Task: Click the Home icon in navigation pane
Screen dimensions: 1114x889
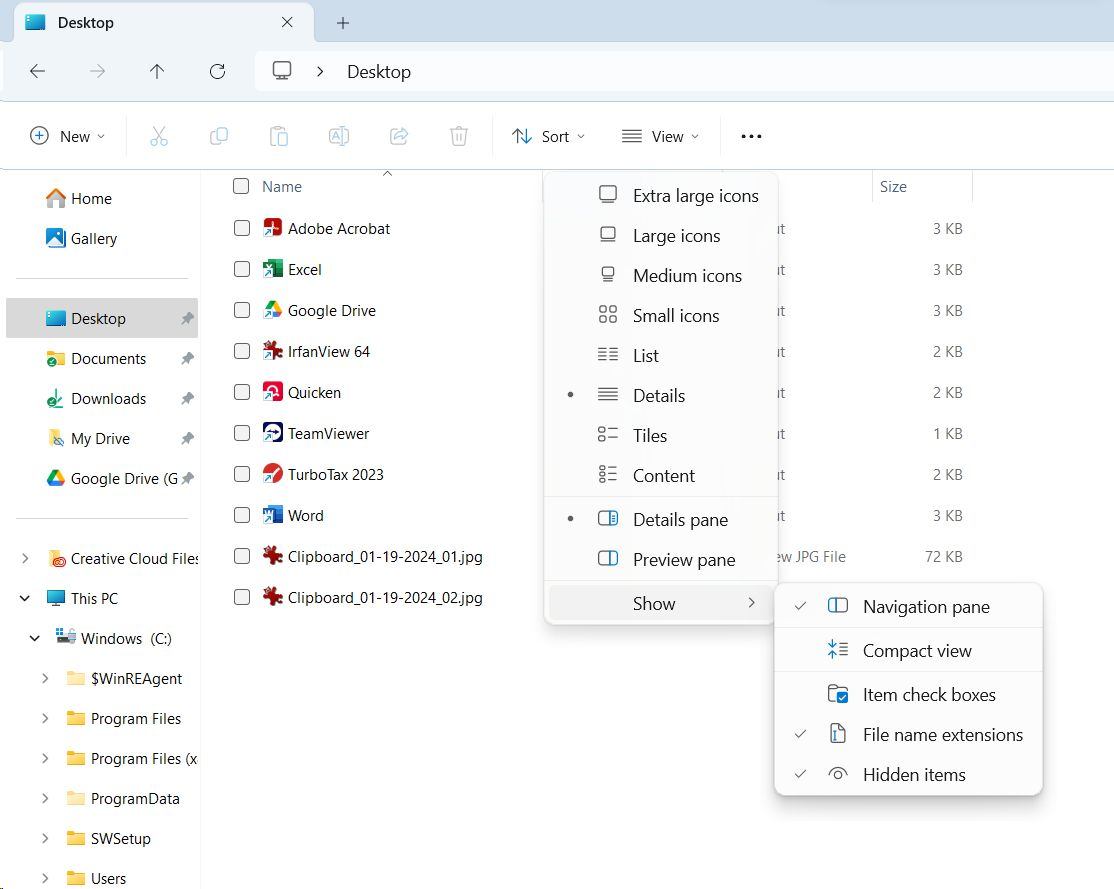Action: [55, 198]
